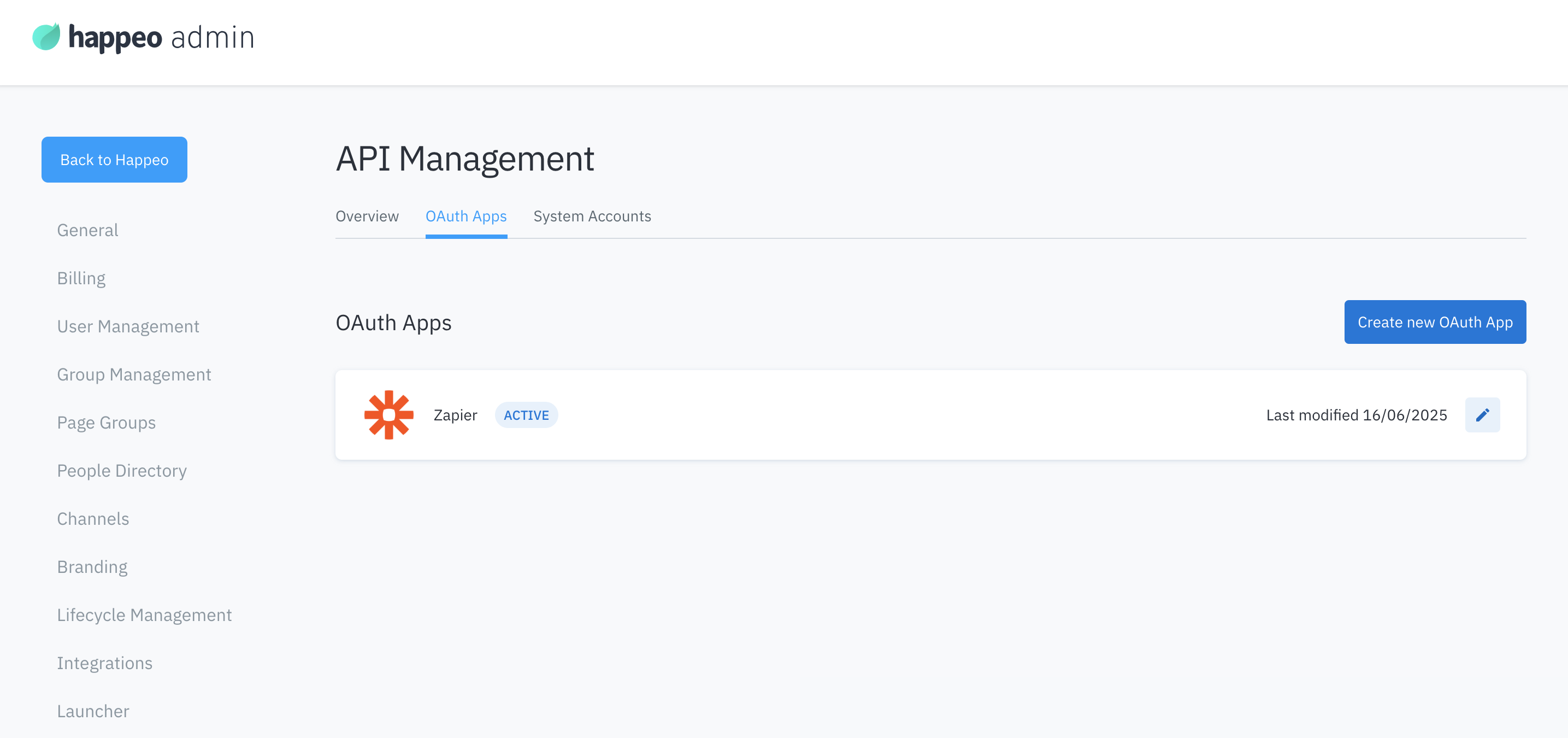Open Billing settings in the sidebar
Image resolution: width=1568 pixels, height=738 pixels.
[81, 278]
